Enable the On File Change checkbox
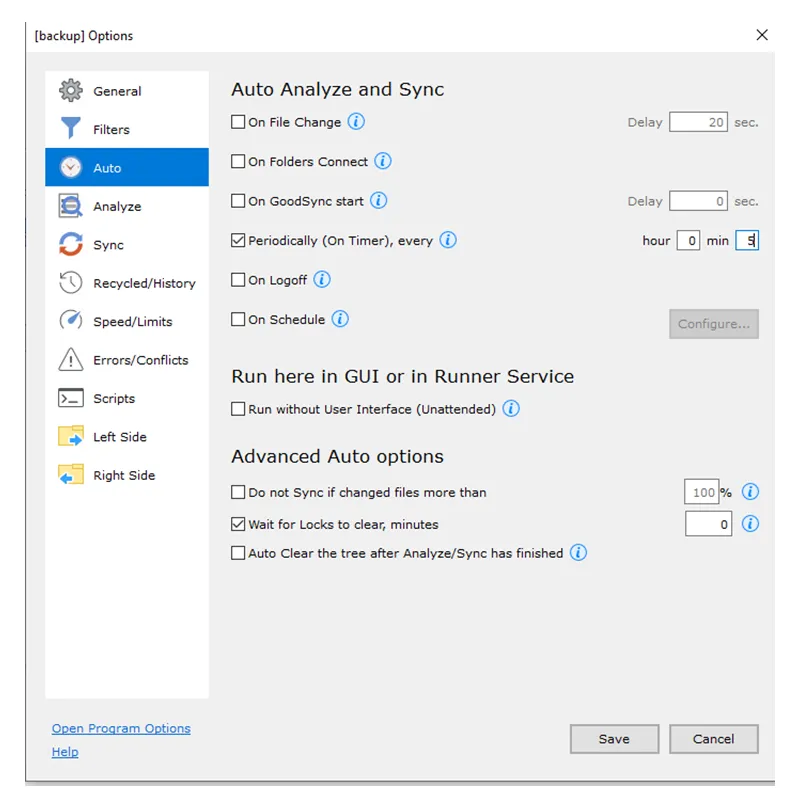Image resolution: width=801 pixels, height=807 pixels. (238, 122)
